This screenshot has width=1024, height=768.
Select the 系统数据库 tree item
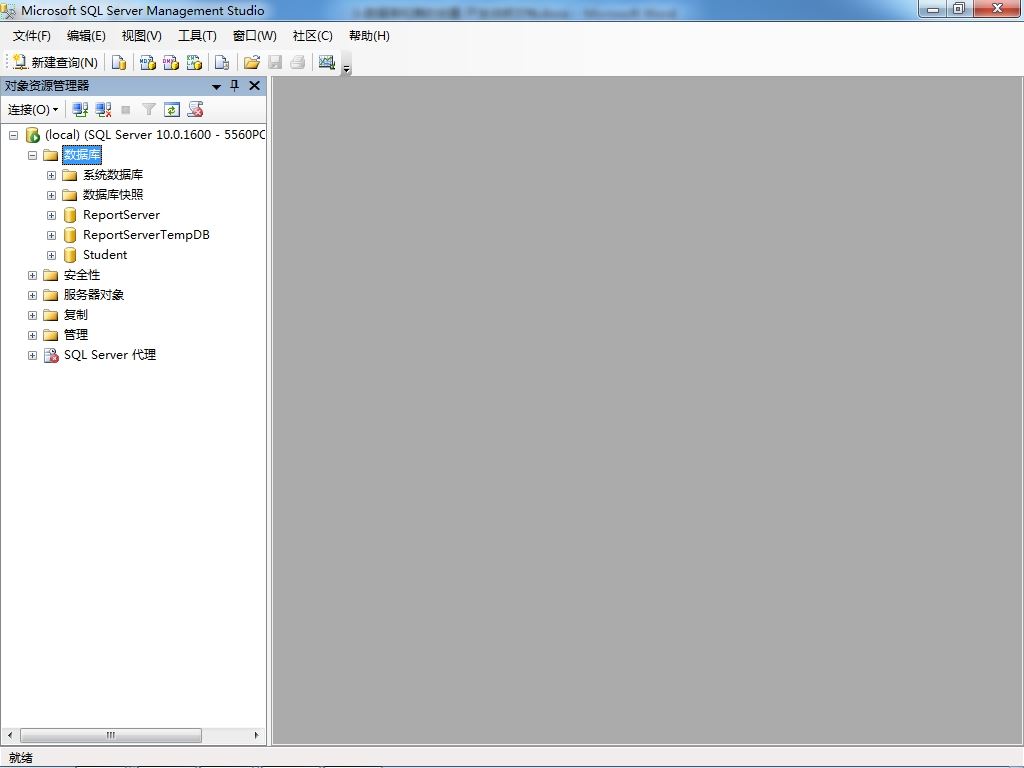point(113,175)
